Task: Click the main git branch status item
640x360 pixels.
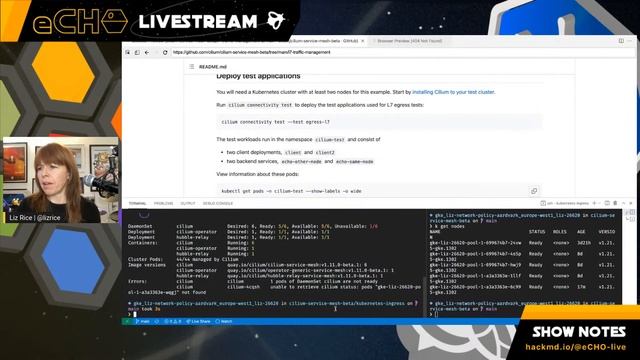Action: [x=142, y=322]
